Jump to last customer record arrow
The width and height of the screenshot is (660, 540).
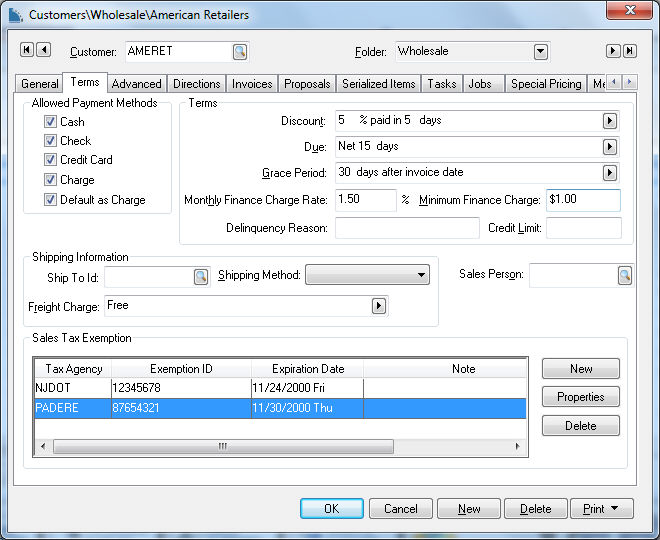tap(629, 51)
